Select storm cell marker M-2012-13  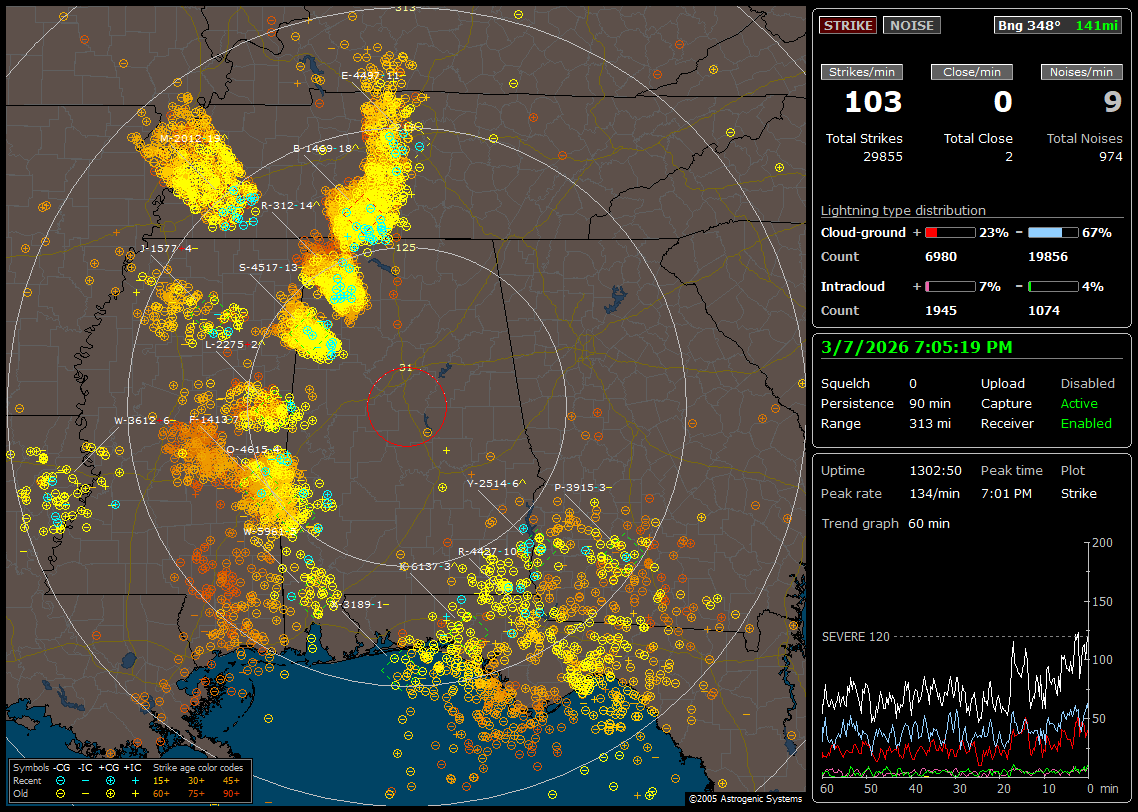pos(190,139)
